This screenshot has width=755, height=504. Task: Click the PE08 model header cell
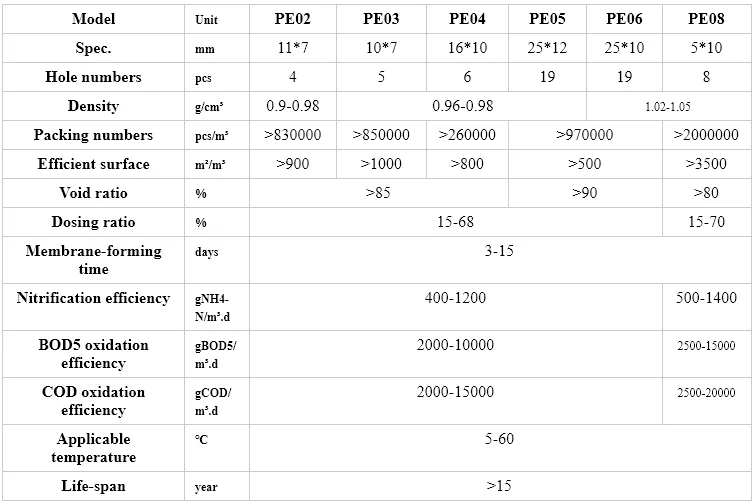click(706, 19)
